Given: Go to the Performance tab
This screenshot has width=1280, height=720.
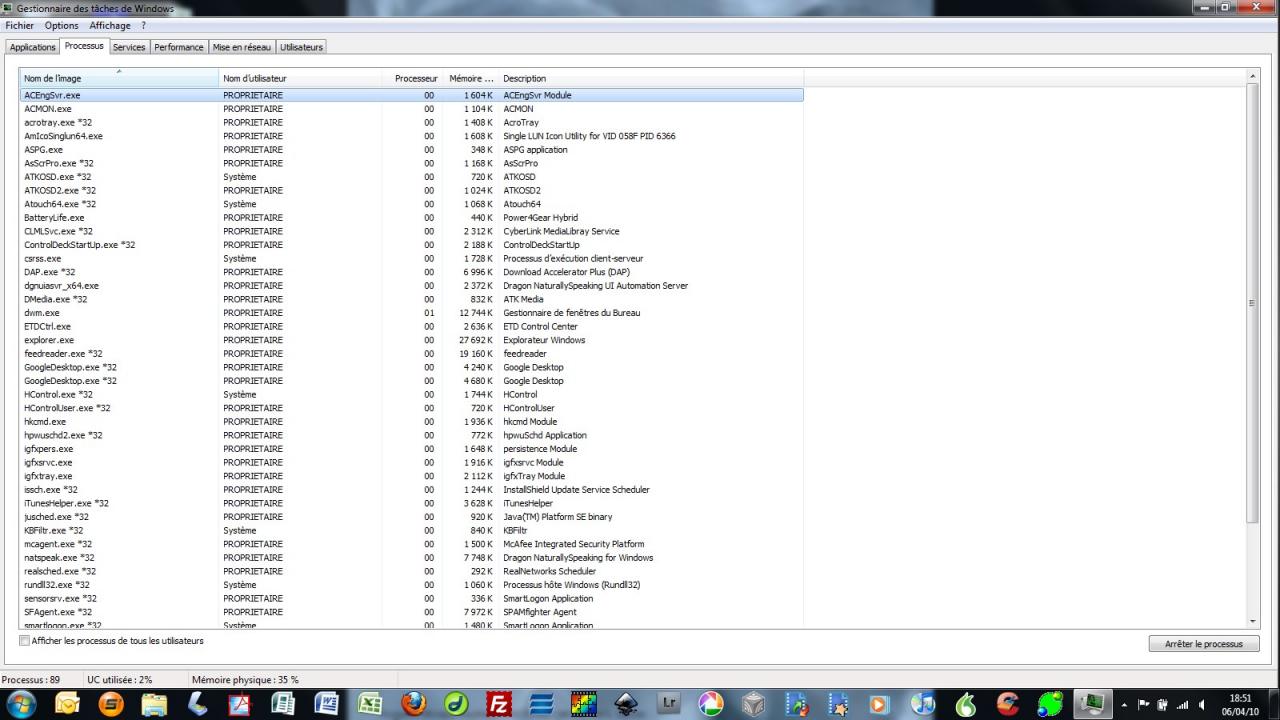Looking at the screenshot, I should click(x=179, y=47).
